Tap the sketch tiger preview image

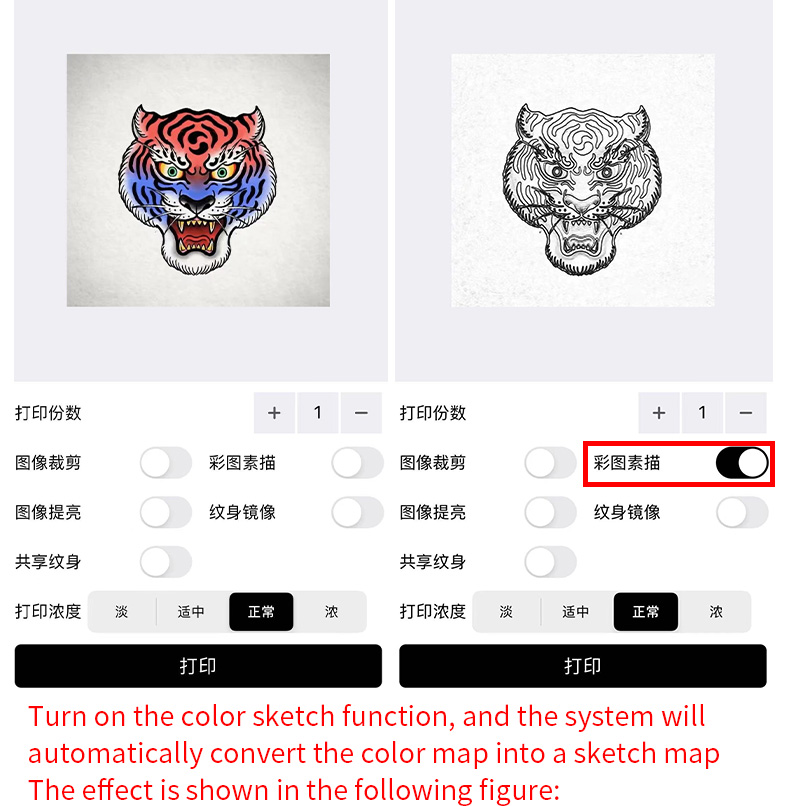(583, 180)
